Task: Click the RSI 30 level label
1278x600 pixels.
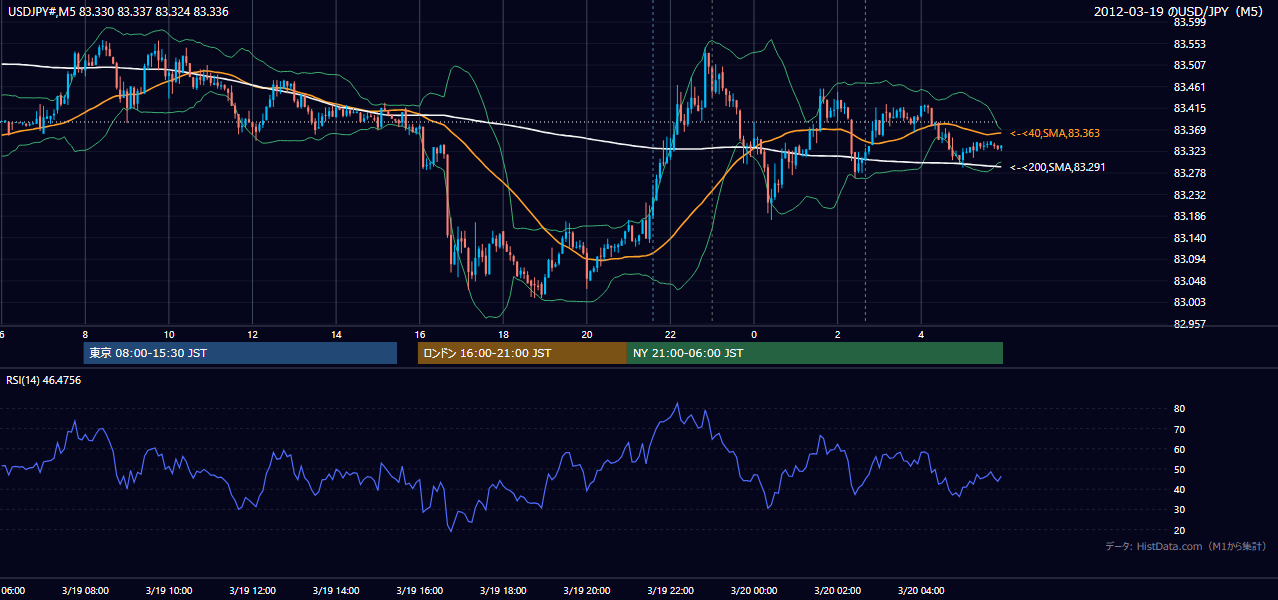Action: 1179,510
